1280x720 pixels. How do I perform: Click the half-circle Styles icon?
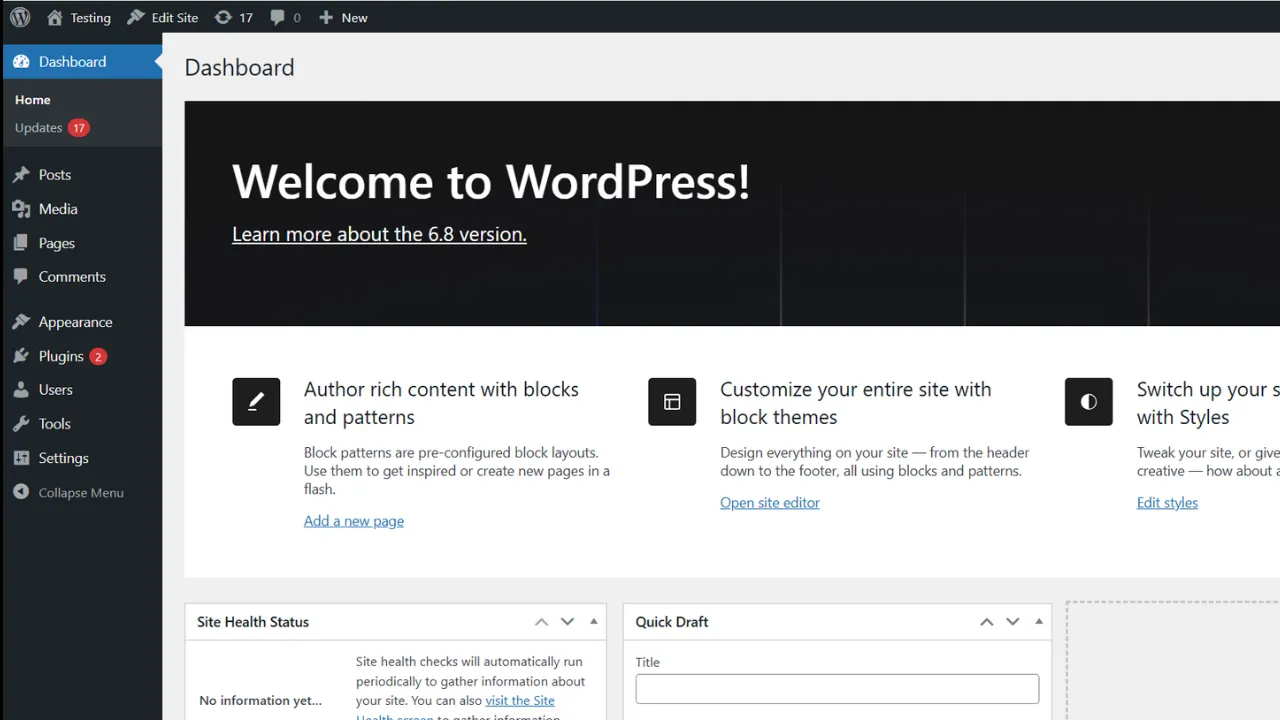click(x=1089, y=401)
